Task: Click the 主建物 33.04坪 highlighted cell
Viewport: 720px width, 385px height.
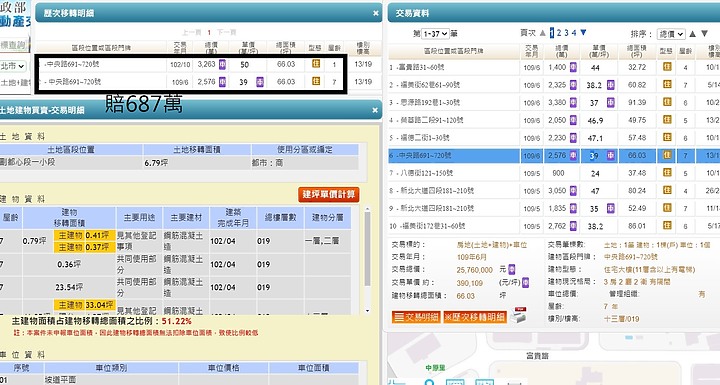Action: point(84,305)
